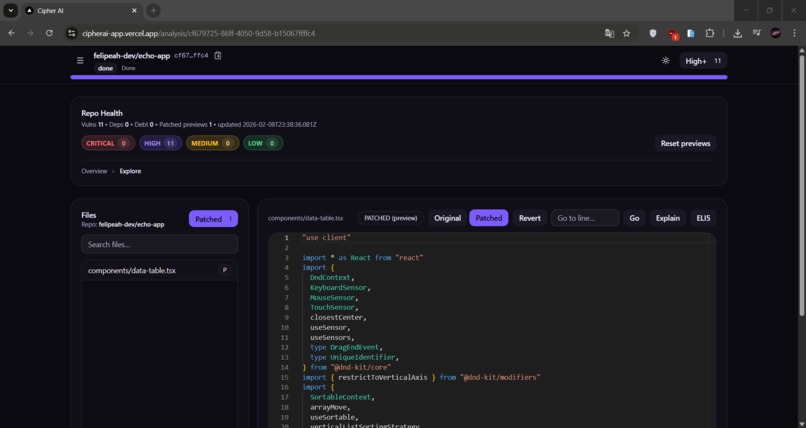806x428 pixels.
Task: Switch to the Original code view
Action: tap(447, 218)
